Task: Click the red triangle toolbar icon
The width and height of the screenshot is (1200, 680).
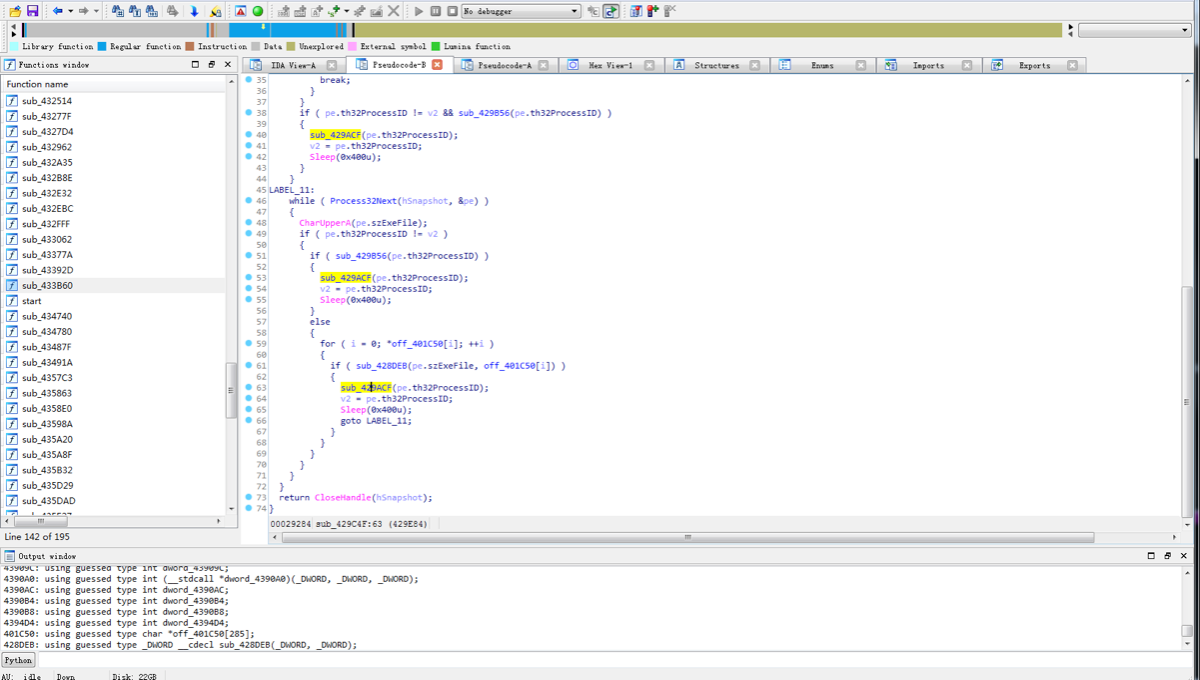Action: pos(241,10)
